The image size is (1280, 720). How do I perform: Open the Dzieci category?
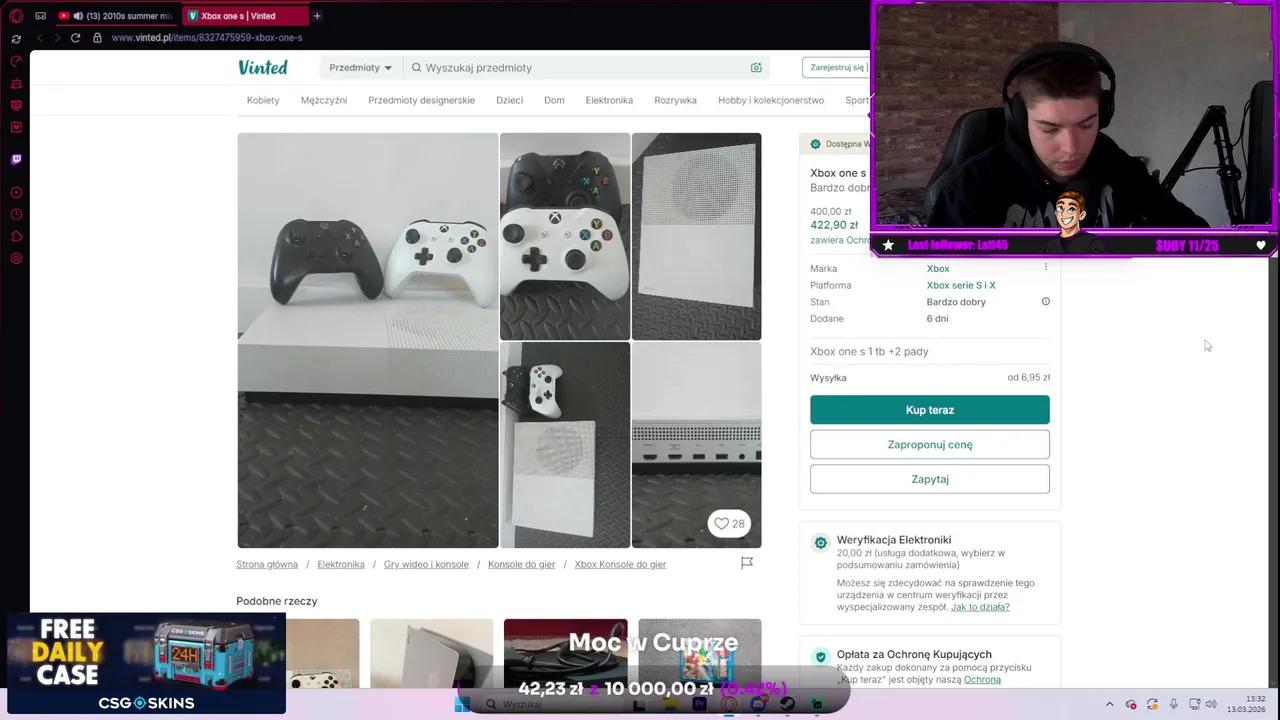pos(509,100)
